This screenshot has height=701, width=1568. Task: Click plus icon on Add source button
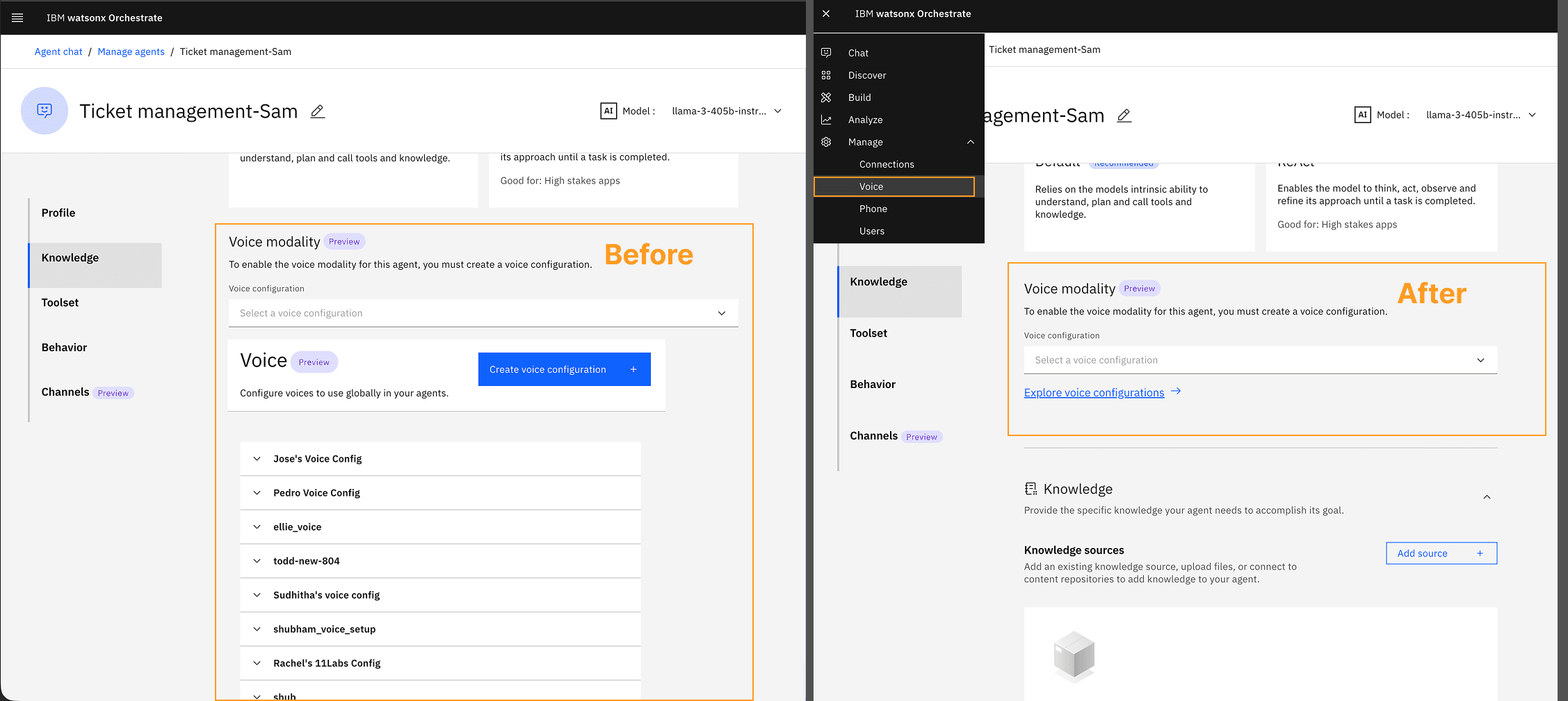1480,554
